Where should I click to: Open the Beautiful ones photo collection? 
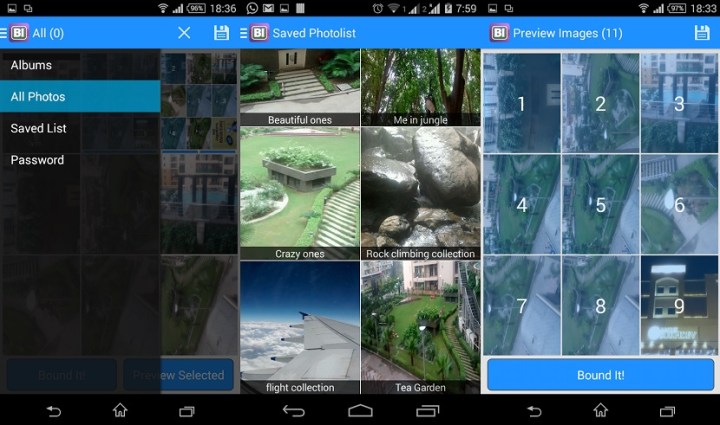[300, 87]
